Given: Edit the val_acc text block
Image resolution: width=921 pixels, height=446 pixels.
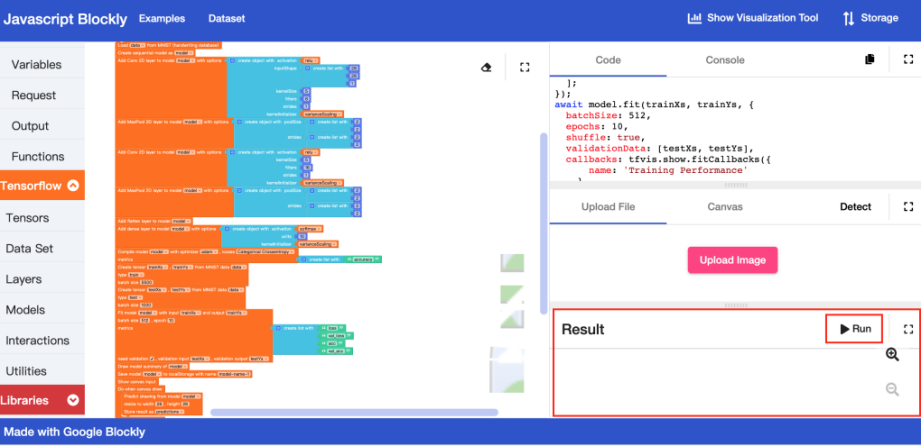Looking at the screenshot, I should click(x=336, y=351).
